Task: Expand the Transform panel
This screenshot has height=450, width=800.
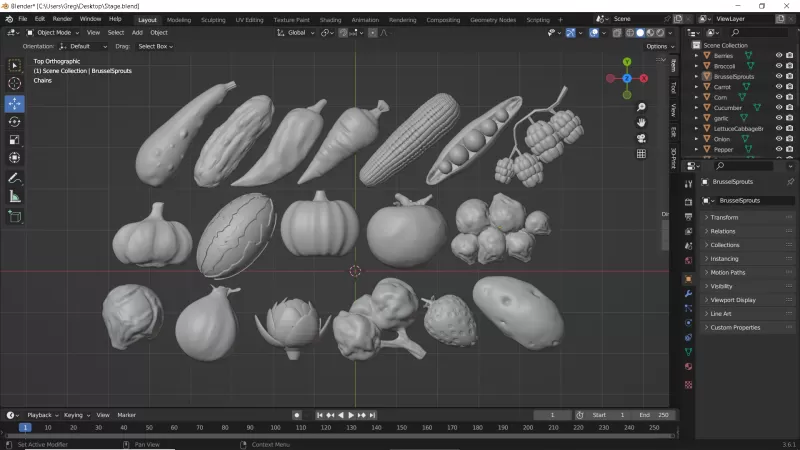Action: point(724,217)
